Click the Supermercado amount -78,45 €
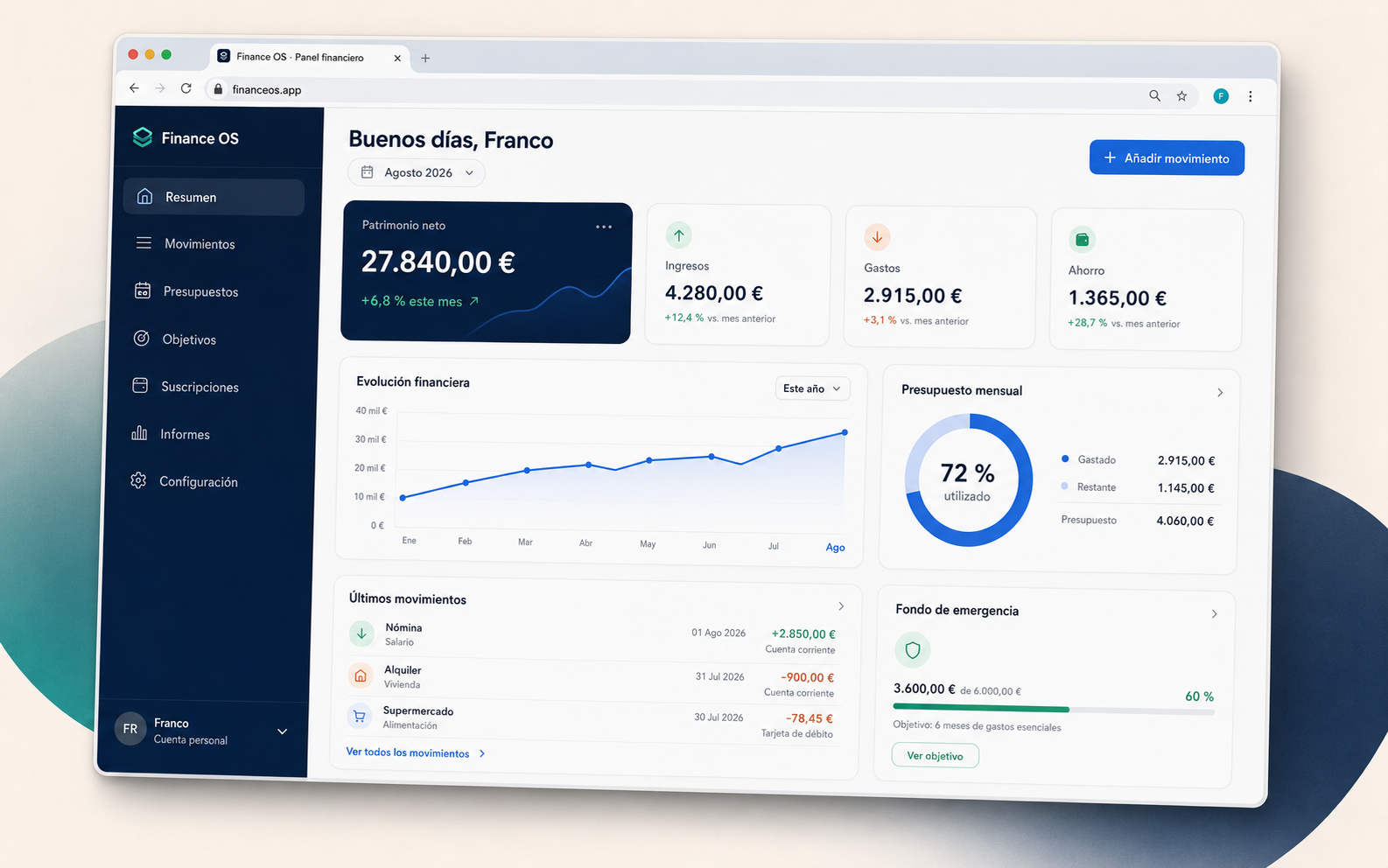Image resolution: width=1388 pixels, height=868 pixels. click(x=810, y=718)
